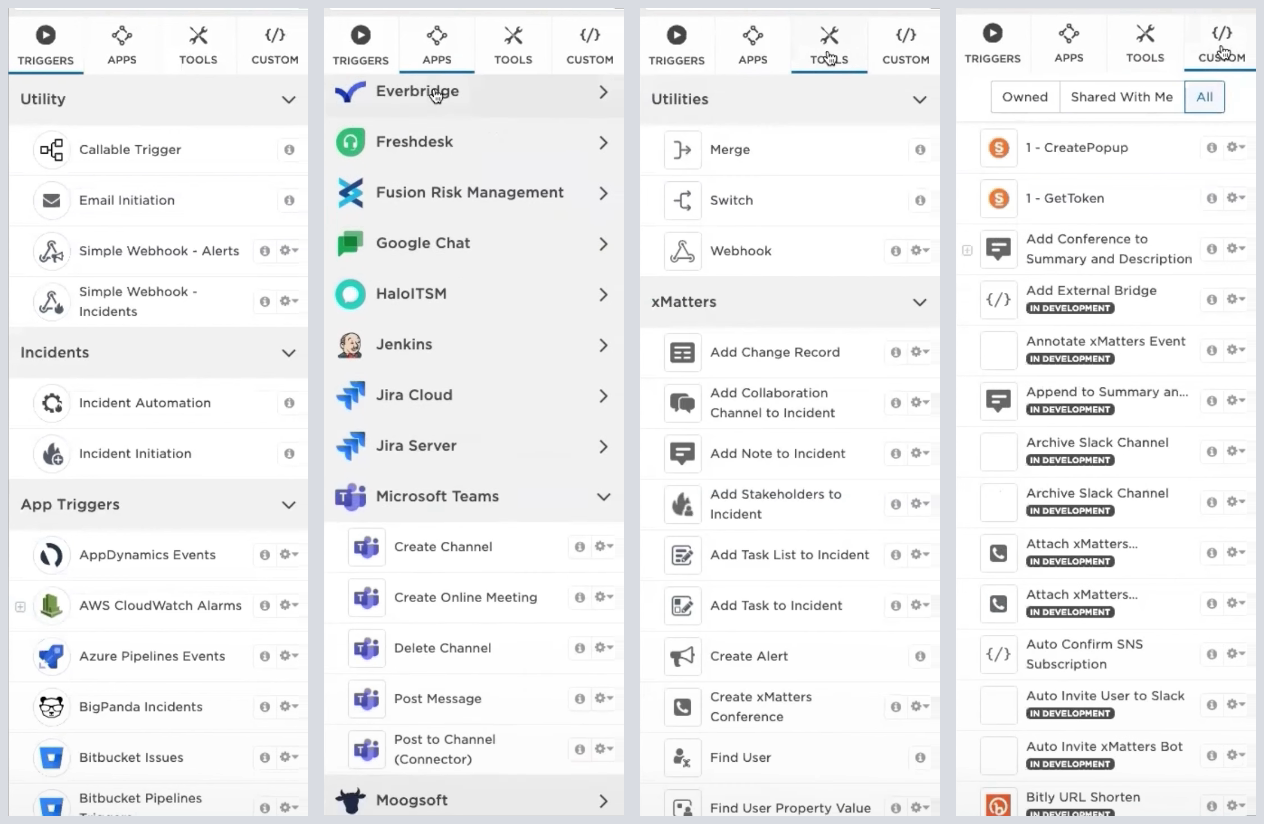Viewport: 1264px width, 824px height.
Task: Click the Merge tool icon
Action: pyautogui.click(x=683, y=150)
